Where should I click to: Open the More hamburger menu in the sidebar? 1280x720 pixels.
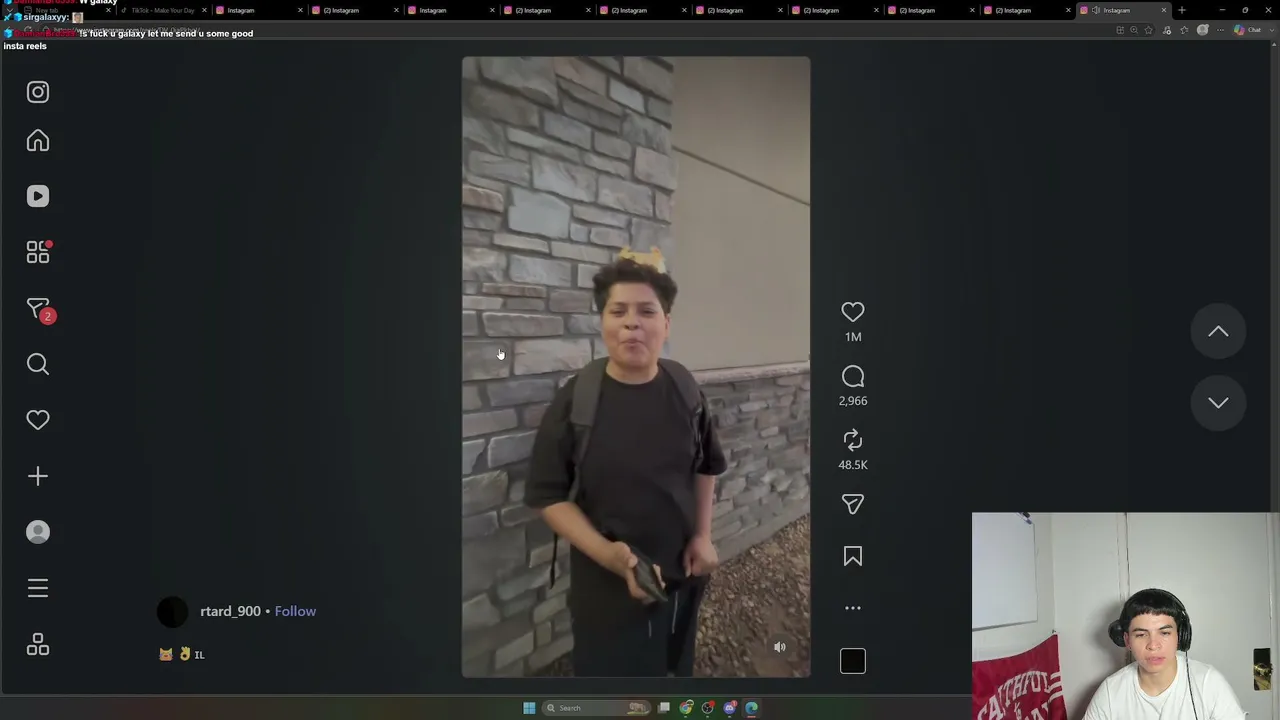tap(38, 588)
